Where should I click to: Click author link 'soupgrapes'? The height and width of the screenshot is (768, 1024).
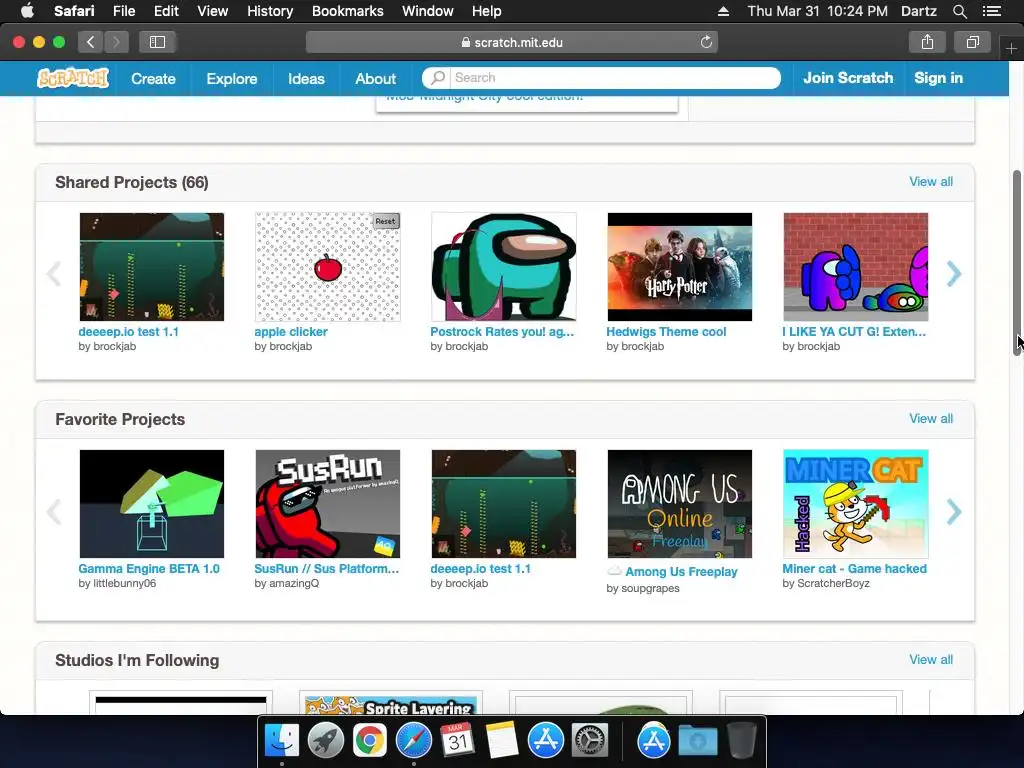point(650,588)
